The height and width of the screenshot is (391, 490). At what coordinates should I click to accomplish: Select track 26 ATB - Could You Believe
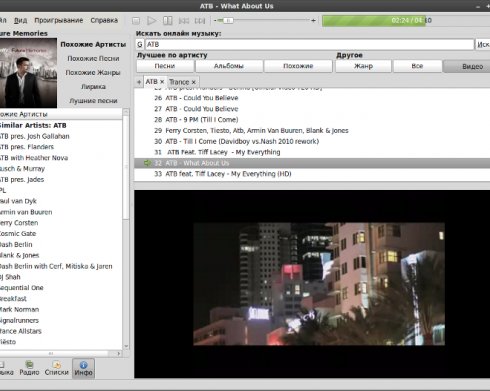click(312, 98)
